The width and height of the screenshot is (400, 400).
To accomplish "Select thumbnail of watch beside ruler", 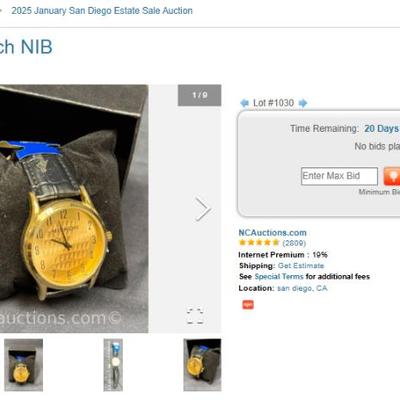I will pos(113,365).
